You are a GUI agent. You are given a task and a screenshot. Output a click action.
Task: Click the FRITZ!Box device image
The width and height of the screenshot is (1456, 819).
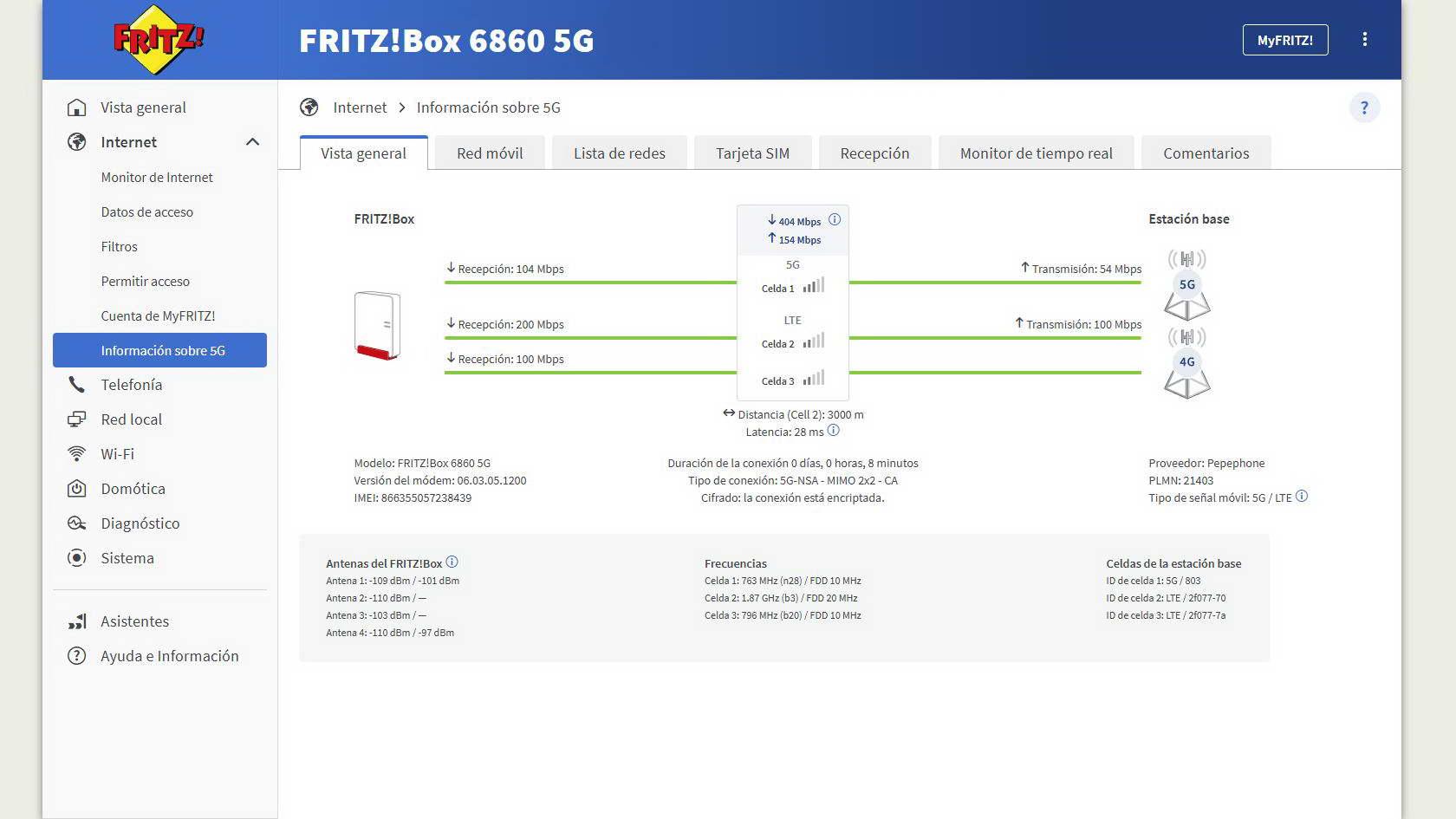pyautogui.click(x=378, y=326)
